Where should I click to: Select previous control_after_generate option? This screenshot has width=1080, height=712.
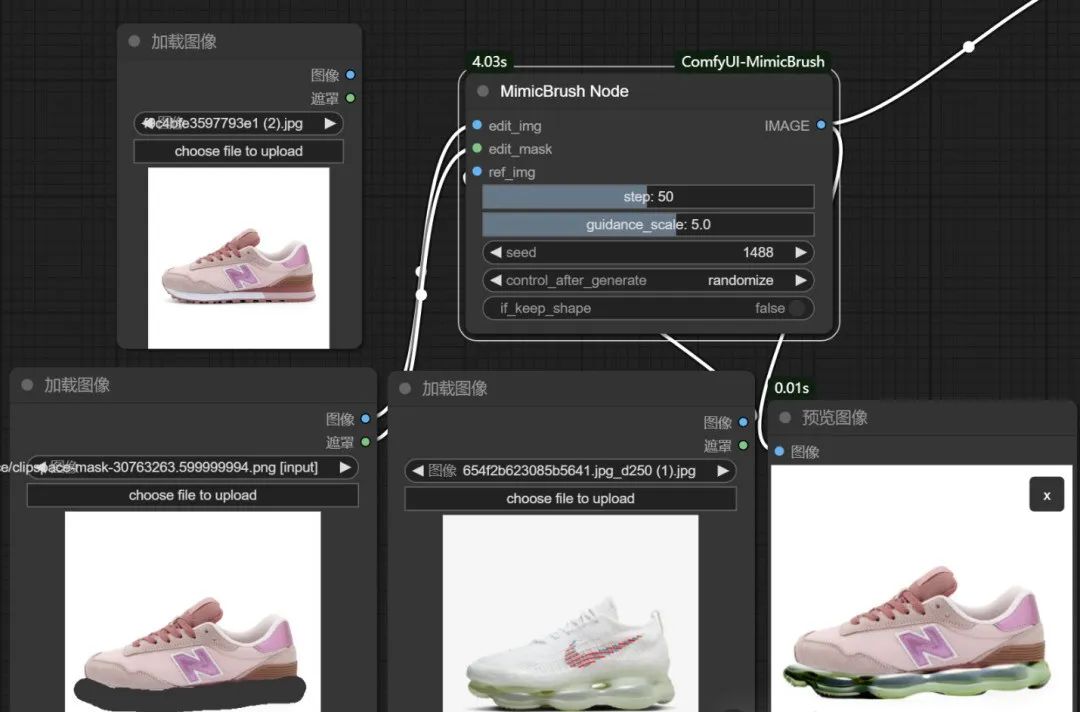(495, 280)
